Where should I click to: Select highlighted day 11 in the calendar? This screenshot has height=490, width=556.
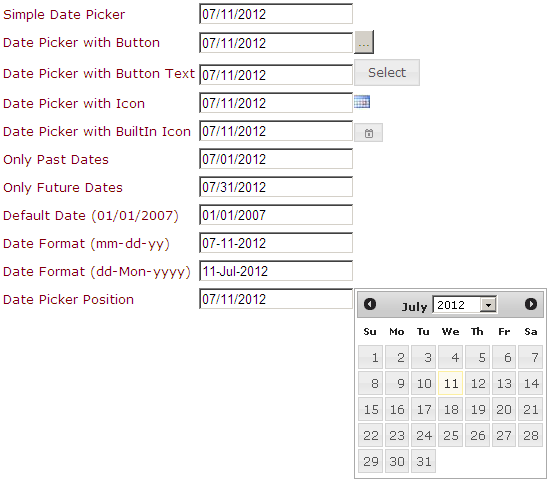(450, 383)
